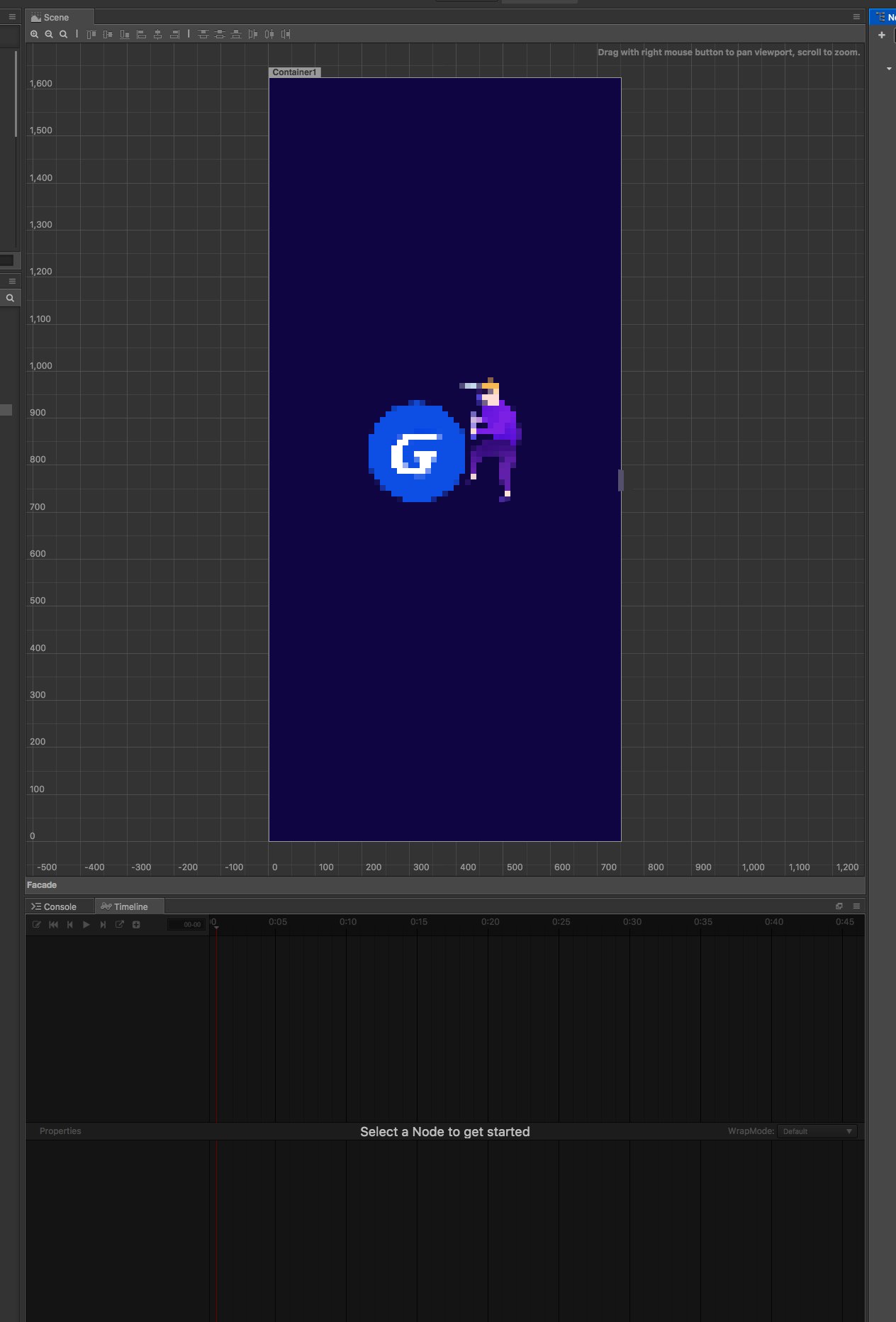
Task: Step to previous frame in timeline
Action: tap(69, 924)
